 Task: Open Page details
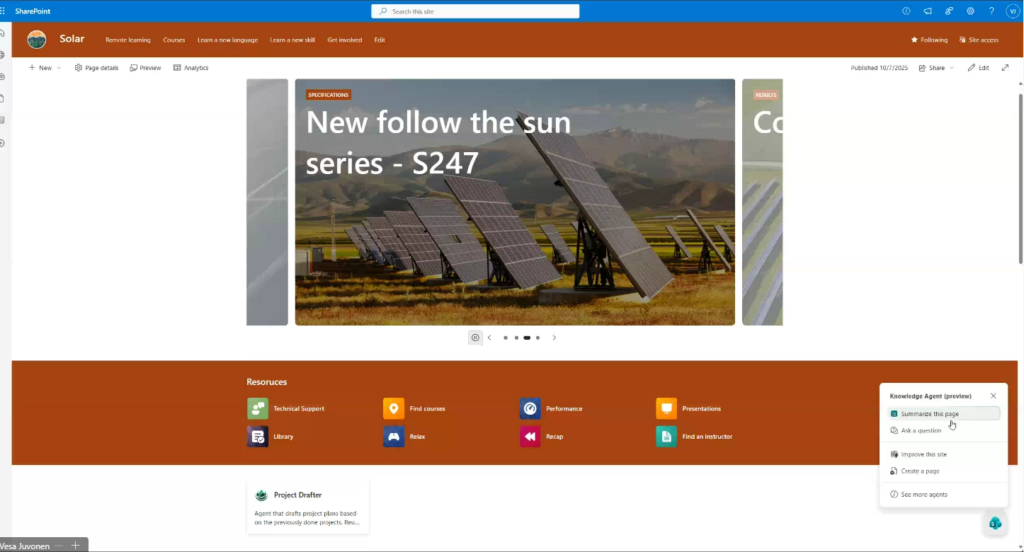96,67
